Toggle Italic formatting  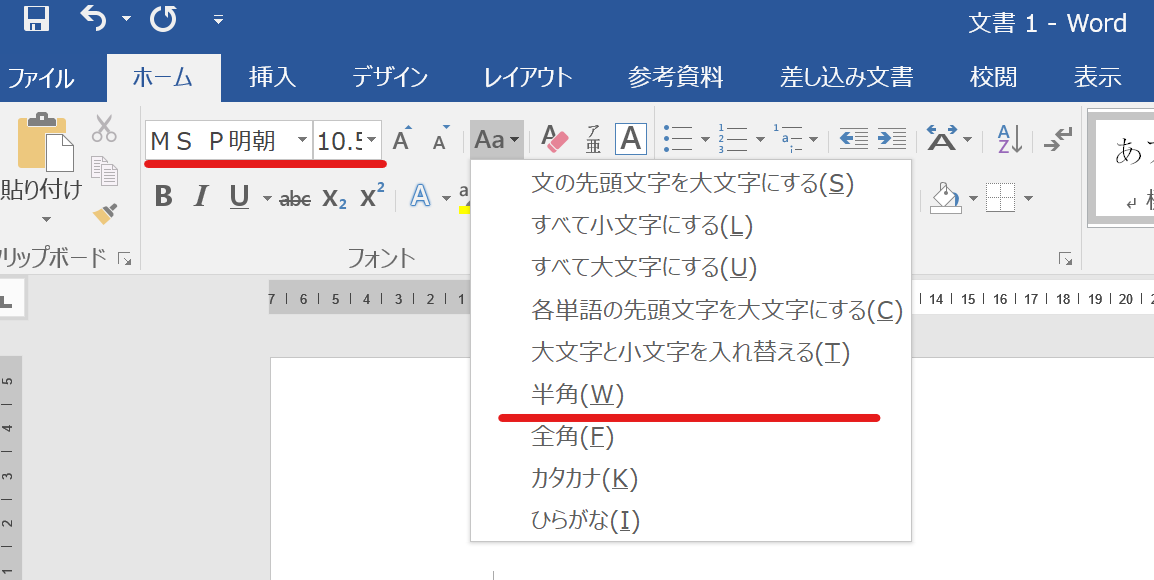tap(201, 197)
